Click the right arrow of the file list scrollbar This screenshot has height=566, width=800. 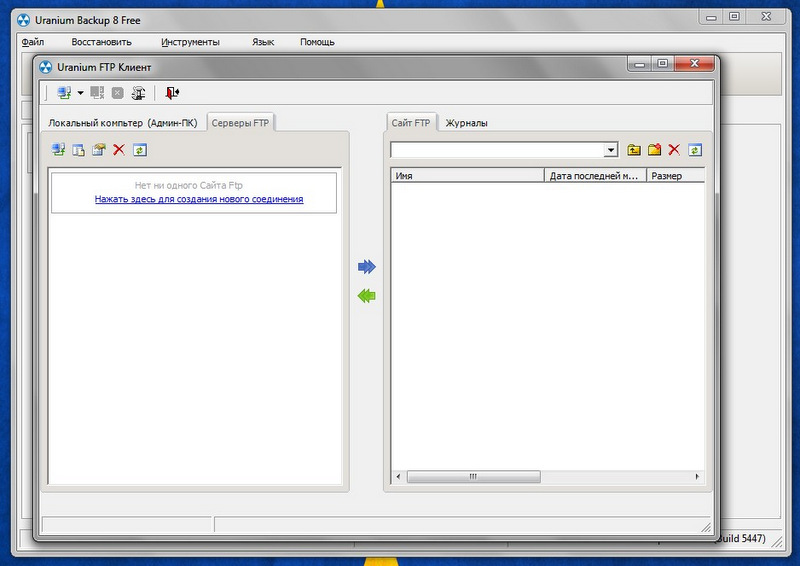pos(697,477)
